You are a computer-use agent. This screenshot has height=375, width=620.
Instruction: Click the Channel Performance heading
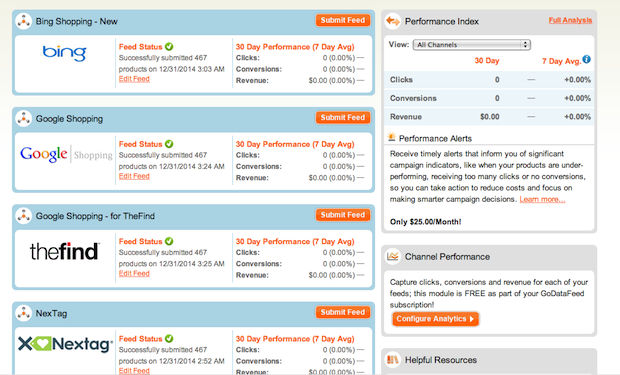point(447,257)
